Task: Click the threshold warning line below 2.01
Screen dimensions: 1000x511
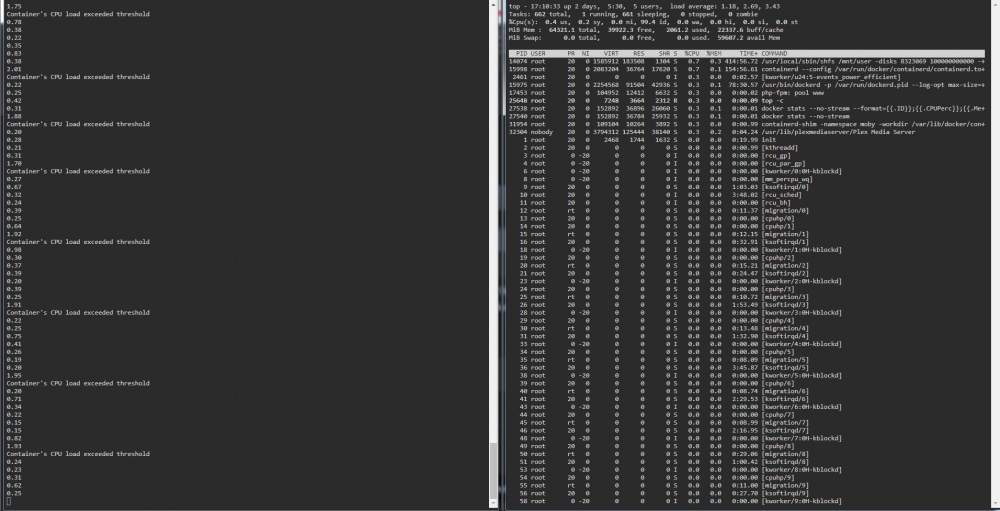Action: 78,77
